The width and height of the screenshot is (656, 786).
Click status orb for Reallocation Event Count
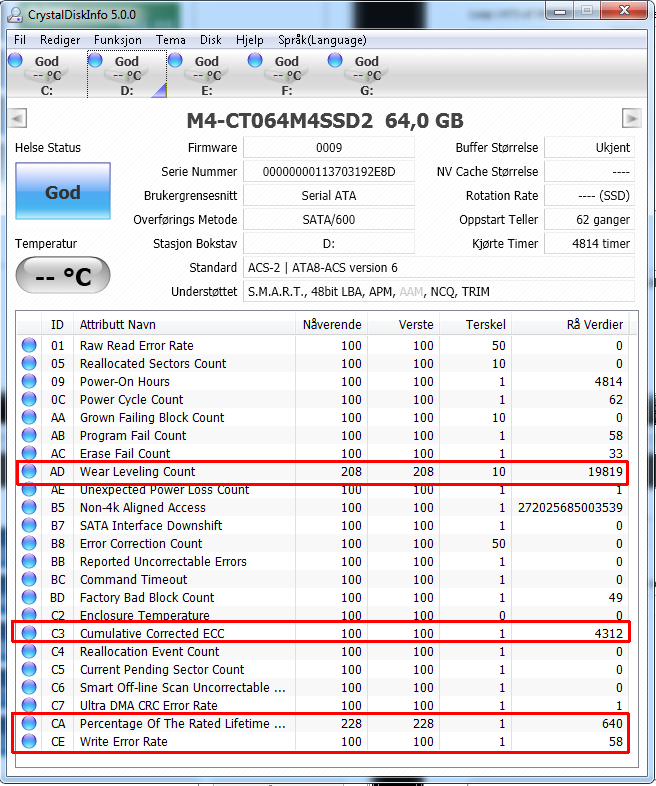click(x=29, y=651)
